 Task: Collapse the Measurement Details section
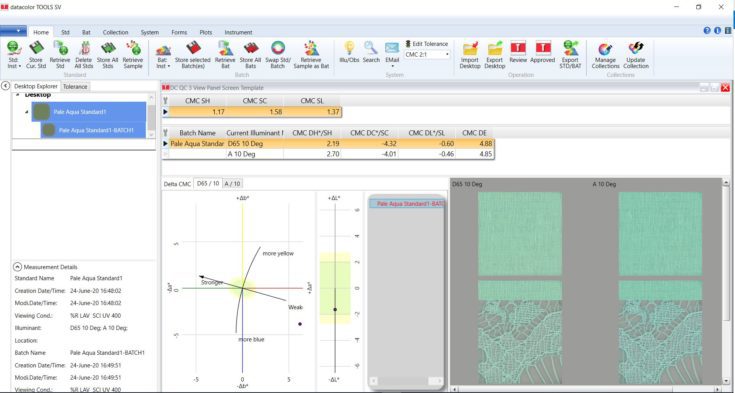(x=17, y=267)
